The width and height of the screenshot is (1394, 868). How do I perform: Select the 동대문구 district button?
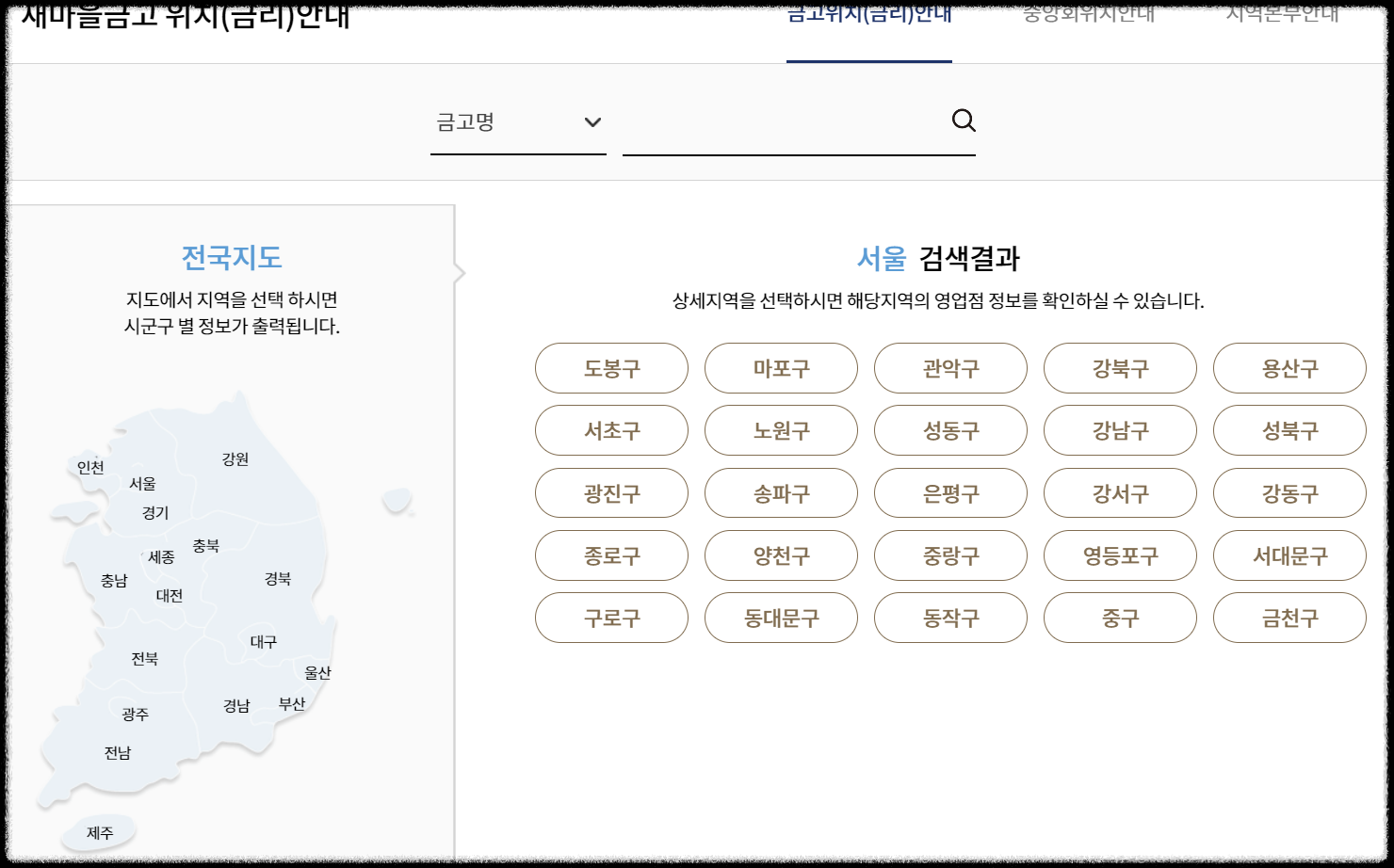(781, 618)
